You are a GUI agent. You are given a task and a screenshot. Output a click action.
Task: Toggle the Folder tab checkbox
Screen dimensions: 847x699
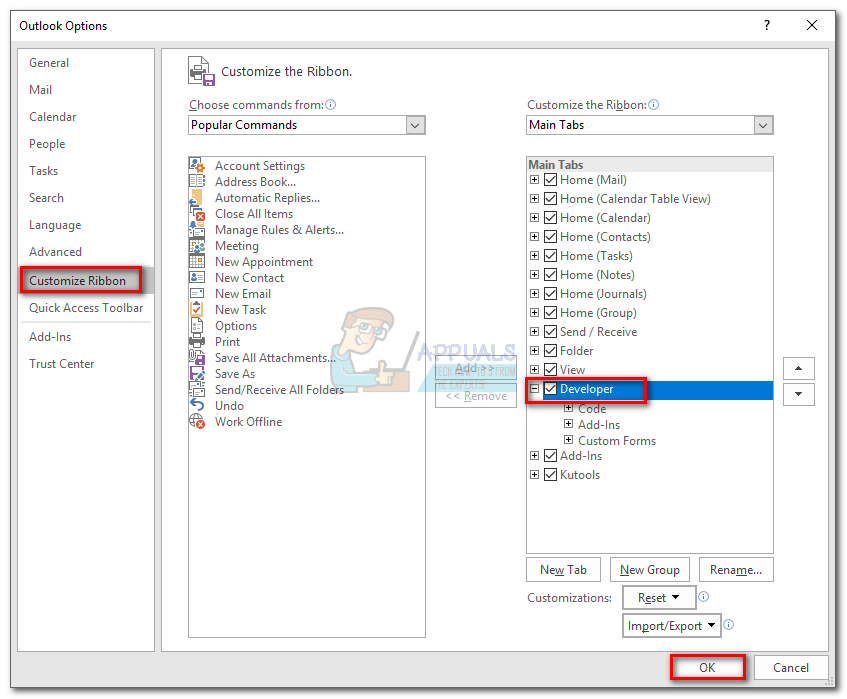click(550, 351)
